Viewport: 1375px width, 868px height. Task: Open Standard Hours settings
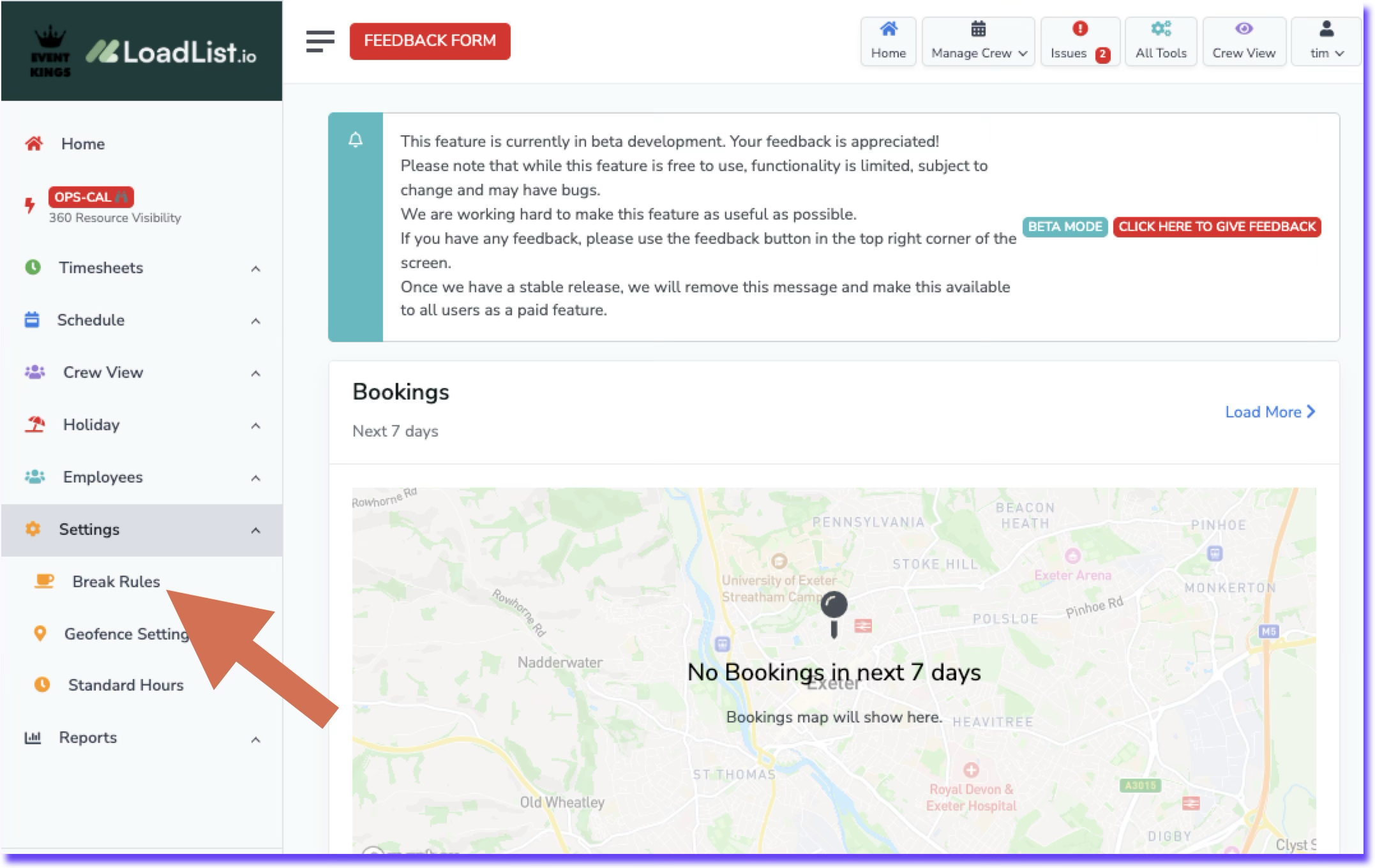pyautogui.click(x=126, y=685)
